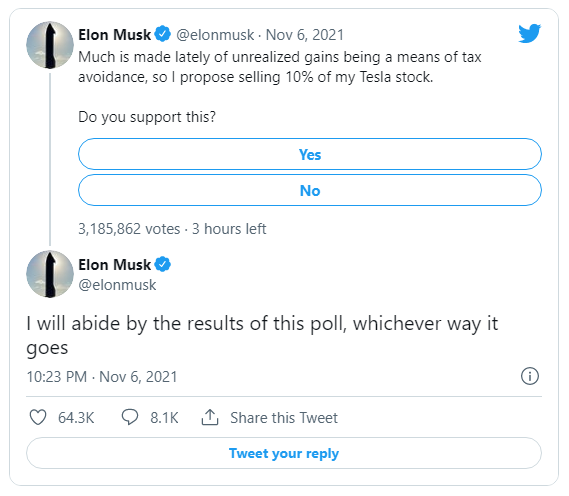Screen dimensions: 569x496
Task: Click the 10:23 PM · Nov 6, 2021 timestamp
Action: click(102, 377)
